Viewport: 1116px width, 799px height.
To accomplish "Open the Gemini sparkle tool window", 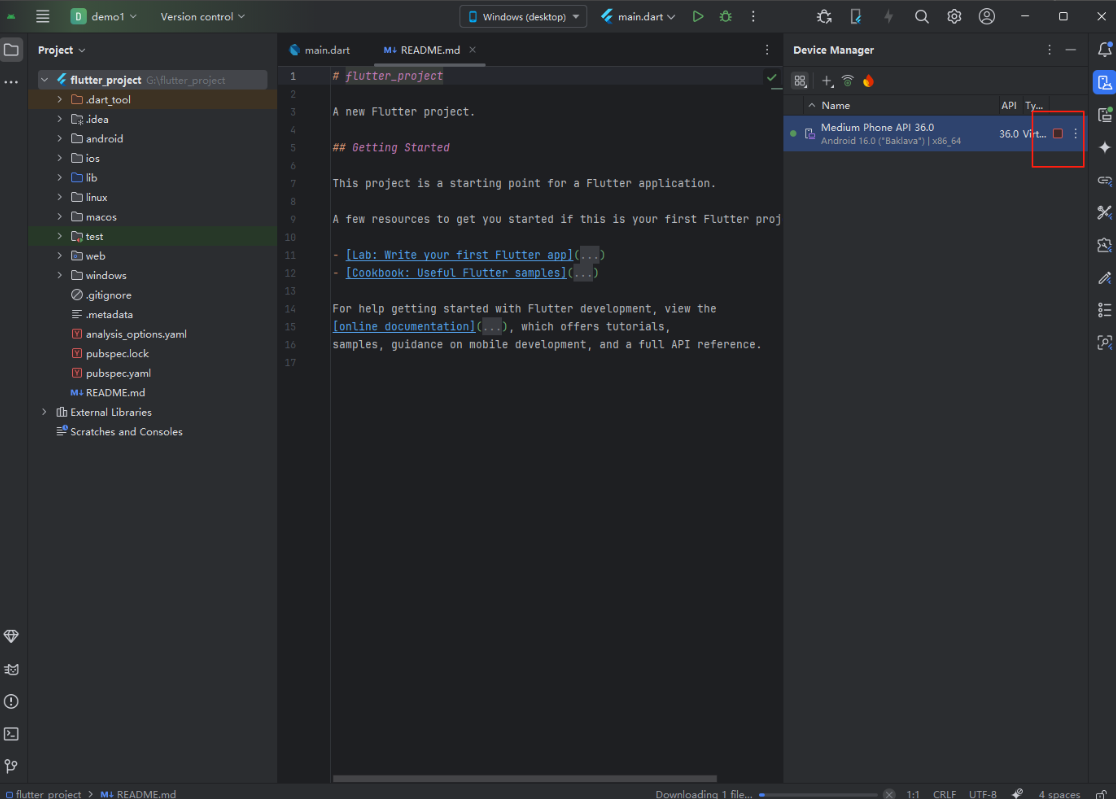I will click(x=1104, y=147).
